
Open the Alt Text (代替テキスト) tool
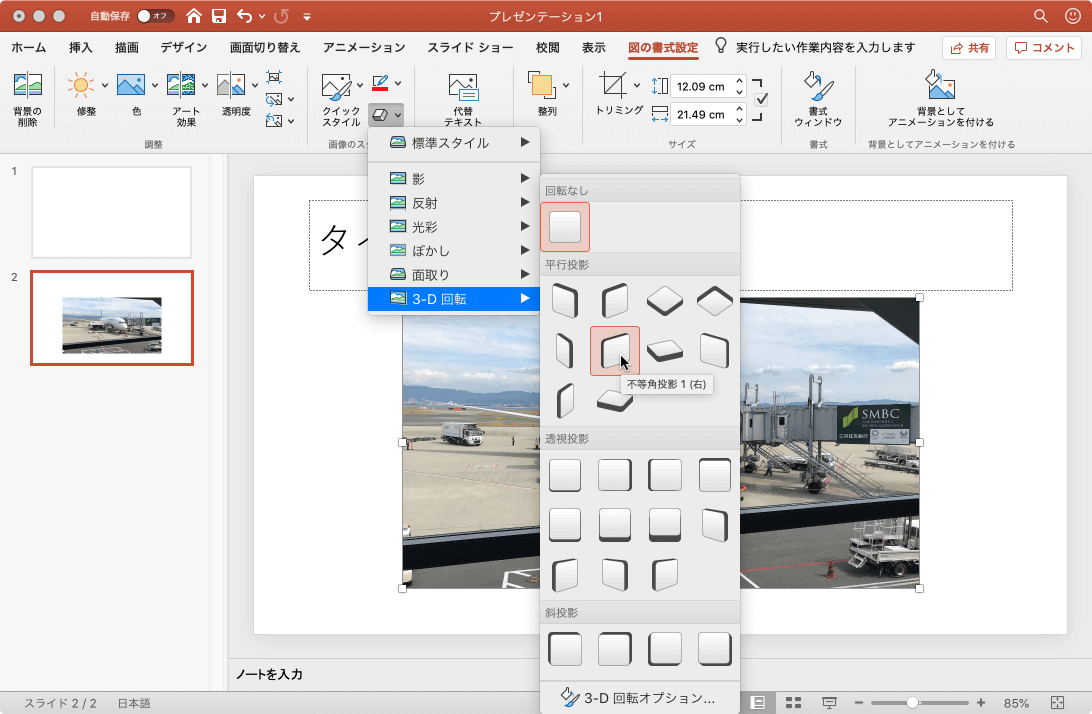462,88
